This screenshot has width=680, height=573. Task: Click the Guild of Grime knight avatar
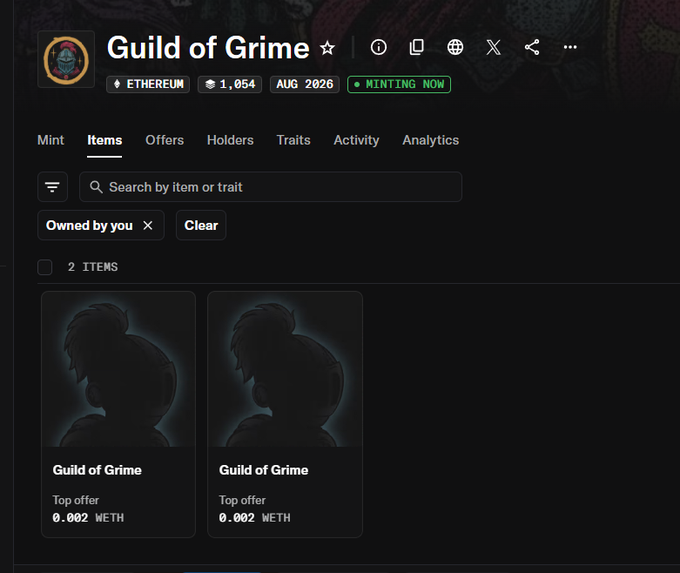pyautogui.click(x=66, y=59)
